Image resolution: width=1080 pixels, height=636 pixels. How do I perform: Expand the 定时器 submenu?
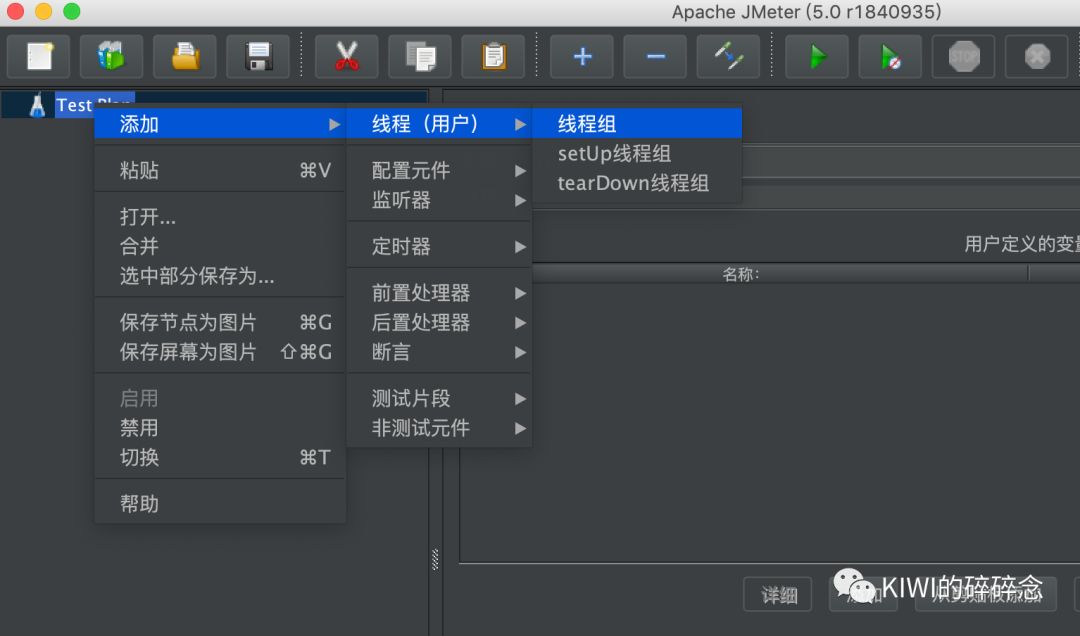[439, 247]
